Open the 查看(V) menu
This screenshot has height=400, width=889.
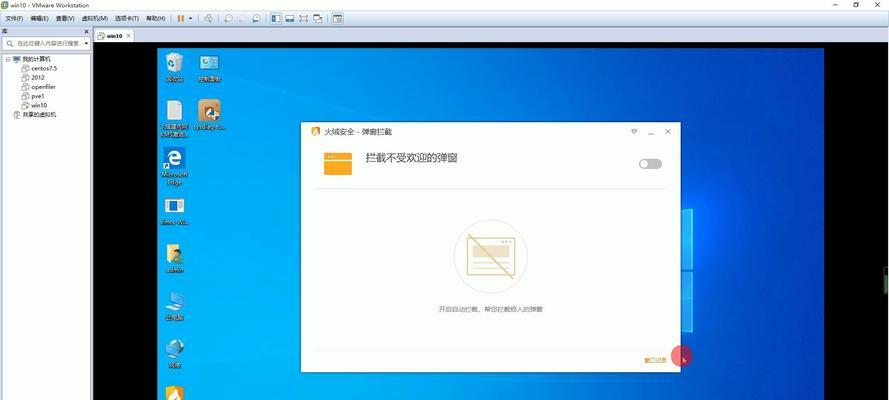[x=65, y=19]
